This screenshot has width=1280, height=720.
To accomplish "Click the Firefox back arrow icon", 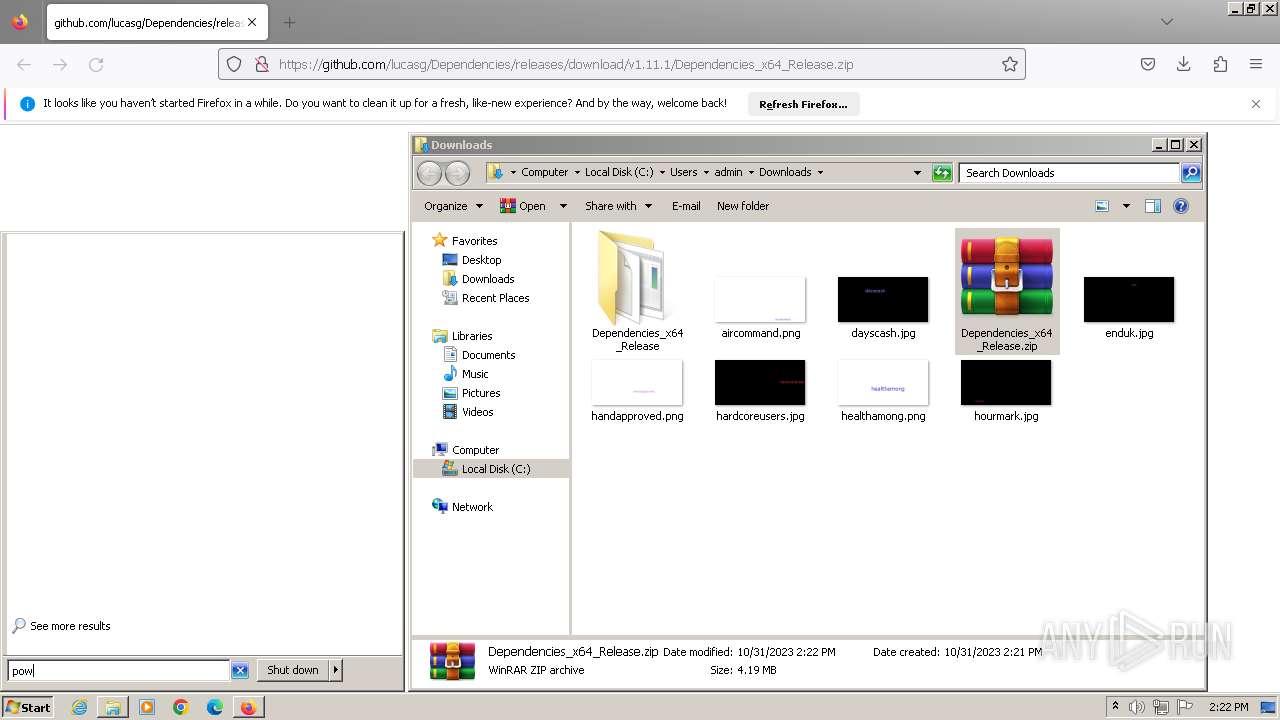I will click(x=24, y=64).
